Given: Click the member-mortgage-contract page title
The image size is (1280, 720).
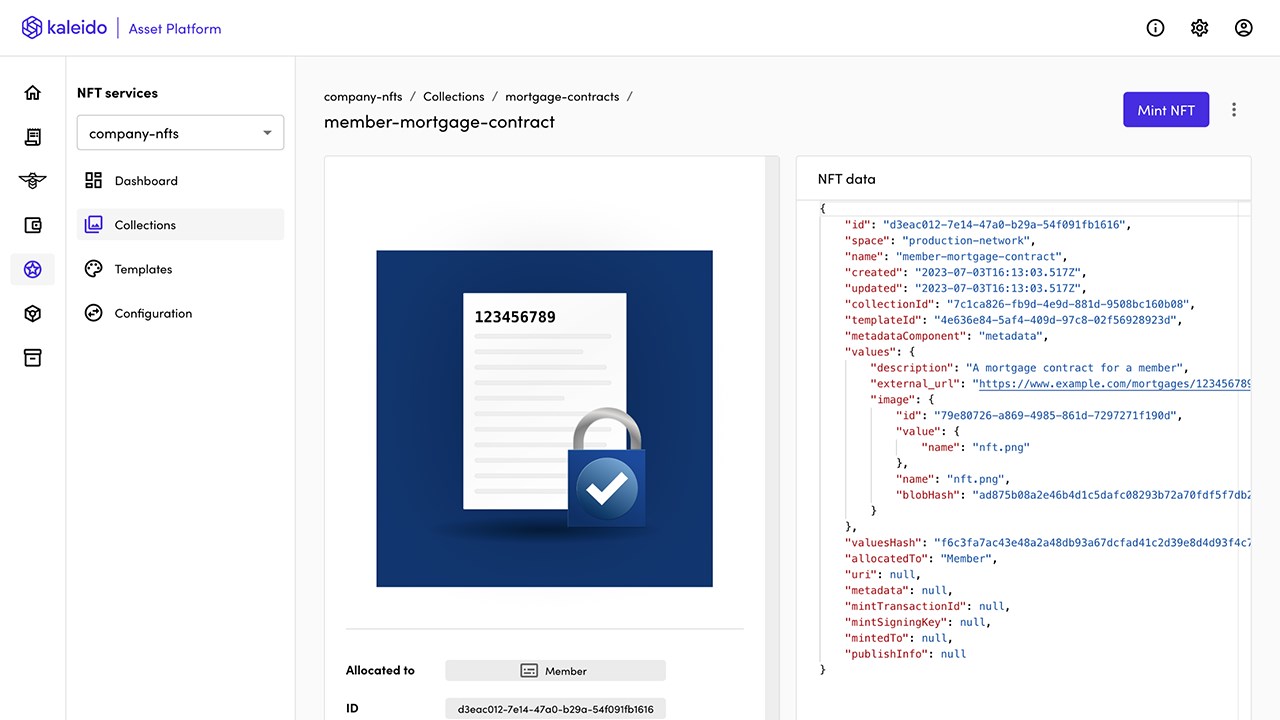Looking at the screenshot, I should coord(439,122).
